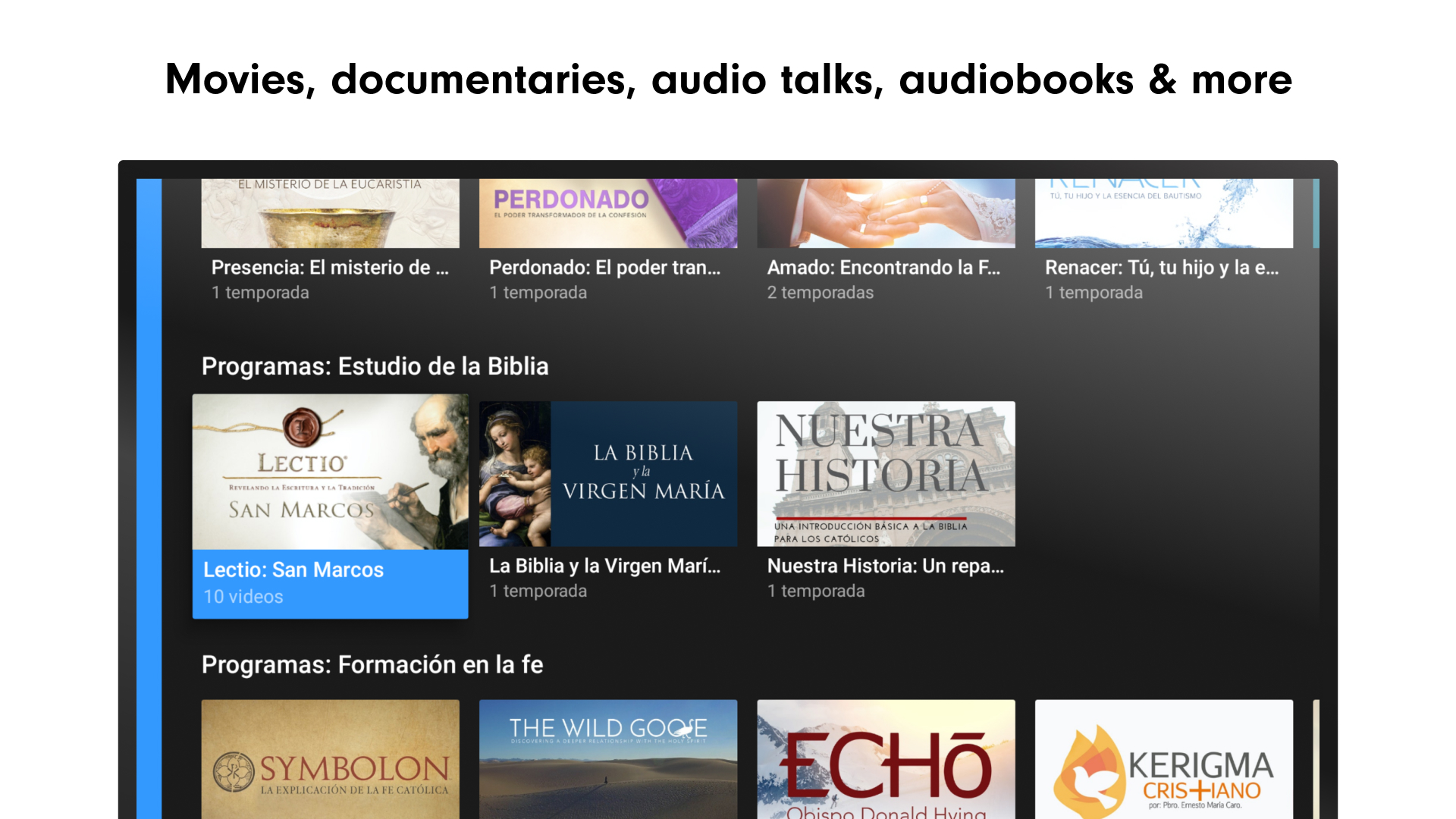Viewport: 1456px width, 819px height.
Task: Open the Perdonado program thumbnail
Action: 608,213
